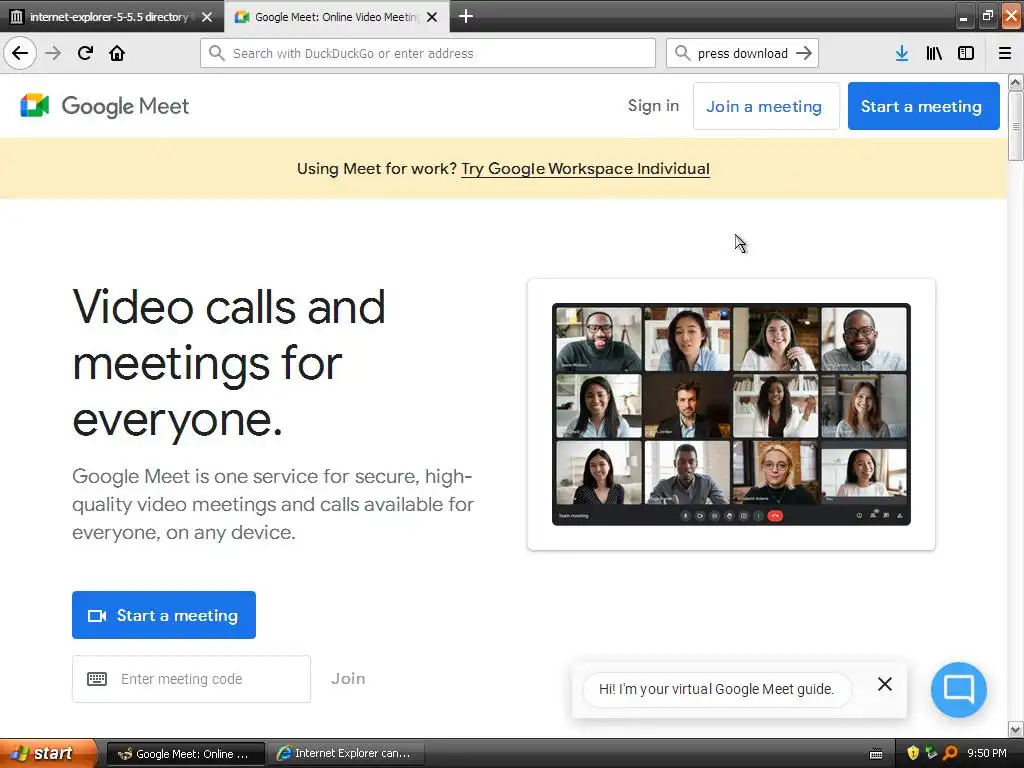Open a new browser tab
1024x768 pixels.
tap(466, 16)
